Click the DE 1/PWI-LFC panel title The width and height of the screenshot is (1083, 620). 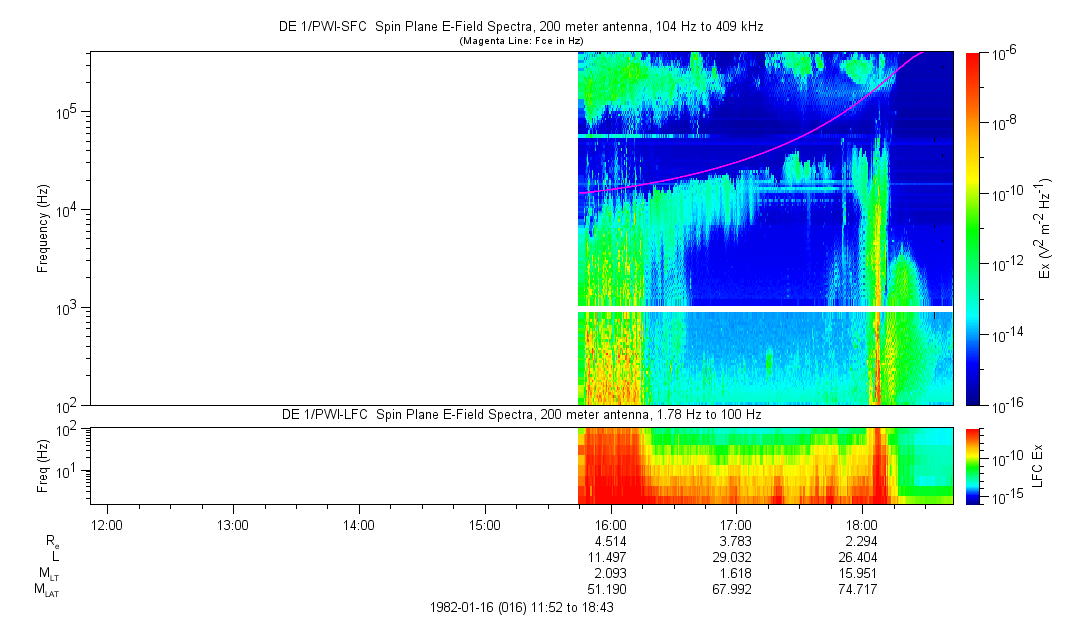pyautogui.click(x=520, y=414)
